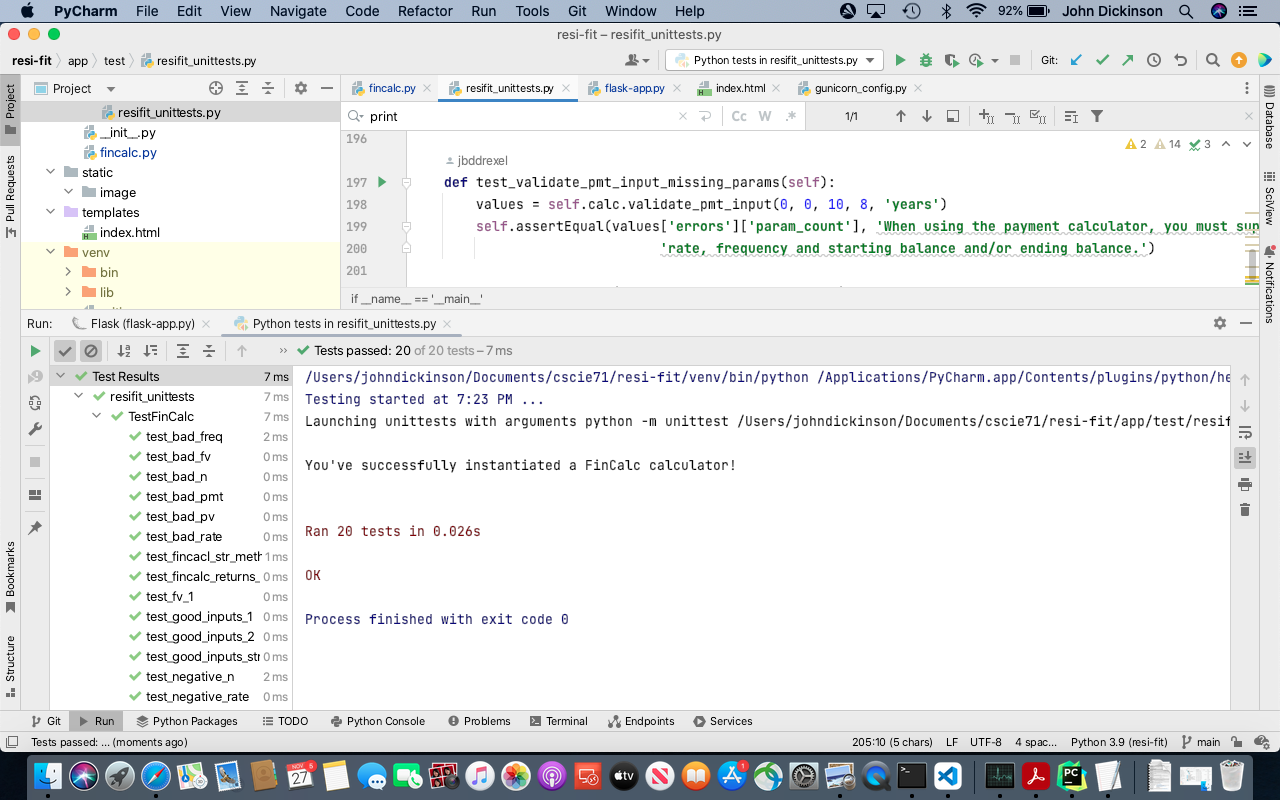Screen dimensions: 1280x800
Task: Click the rerun tests green arrow
Action: (35, 351)
